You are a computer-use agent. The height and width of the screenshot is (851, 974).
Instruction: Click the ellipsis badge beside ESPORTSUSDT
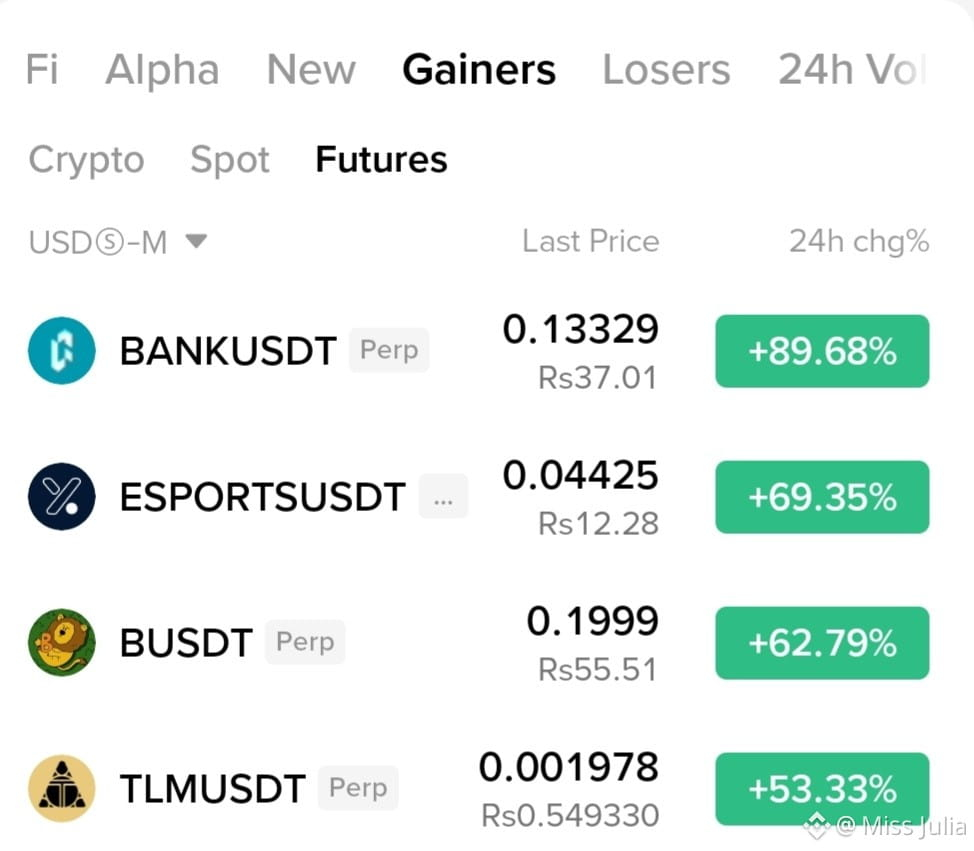click(x=443, y=496)
